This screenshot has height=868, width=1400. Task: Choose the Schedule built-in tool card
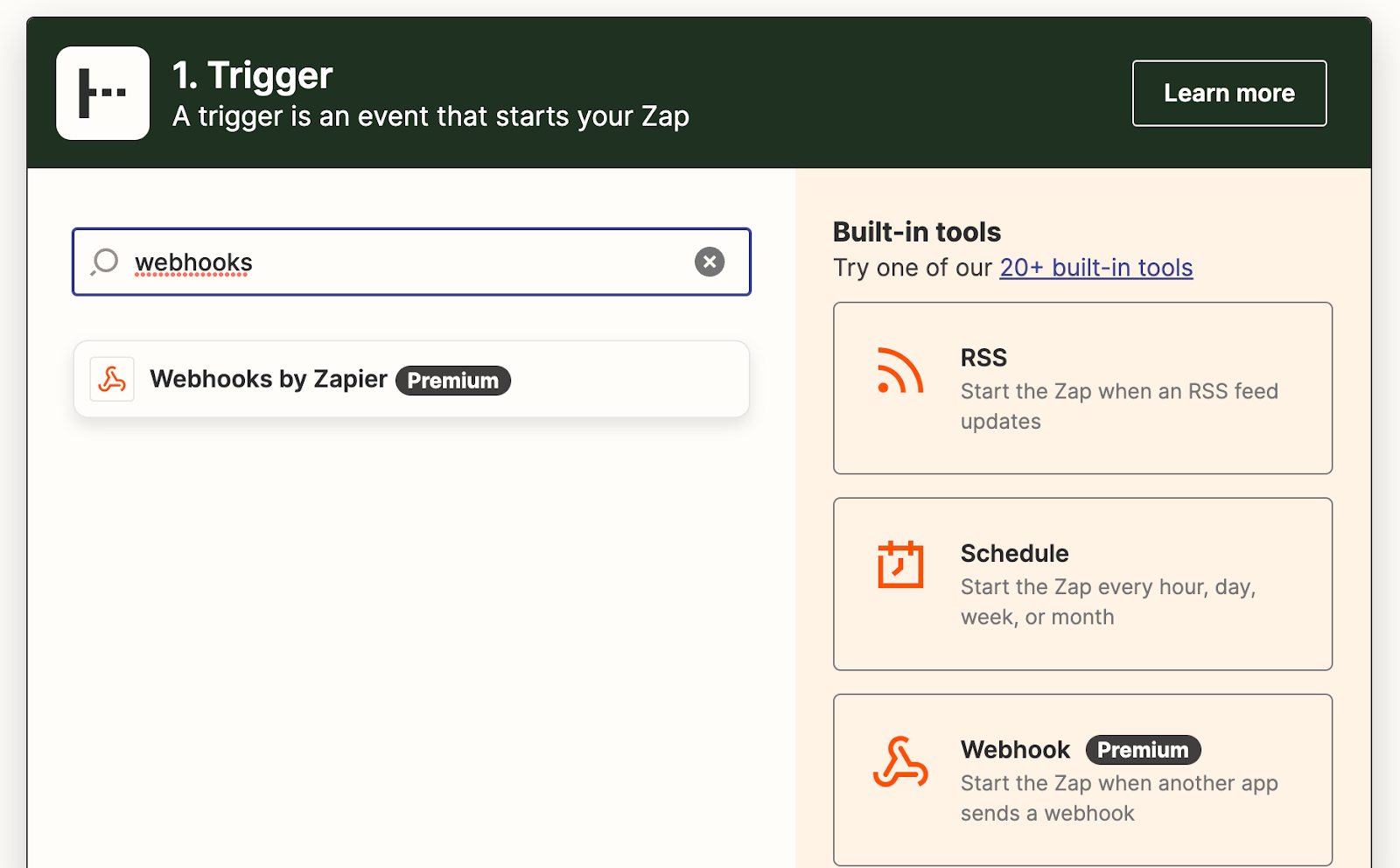1082,584
